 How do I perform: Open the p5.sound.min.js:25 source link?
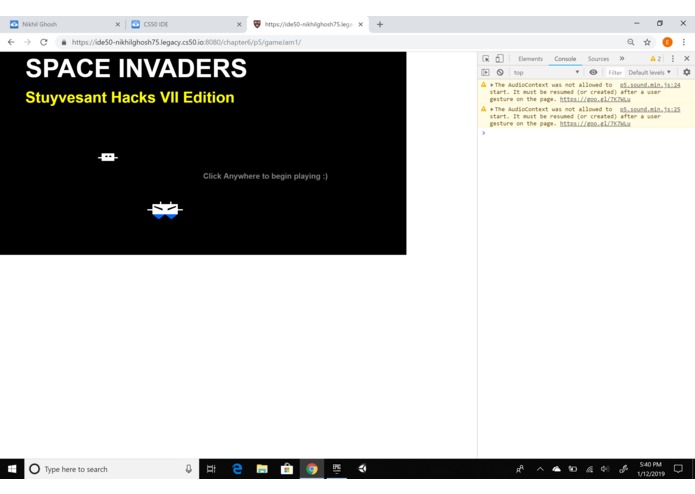(x=650, y=109)
